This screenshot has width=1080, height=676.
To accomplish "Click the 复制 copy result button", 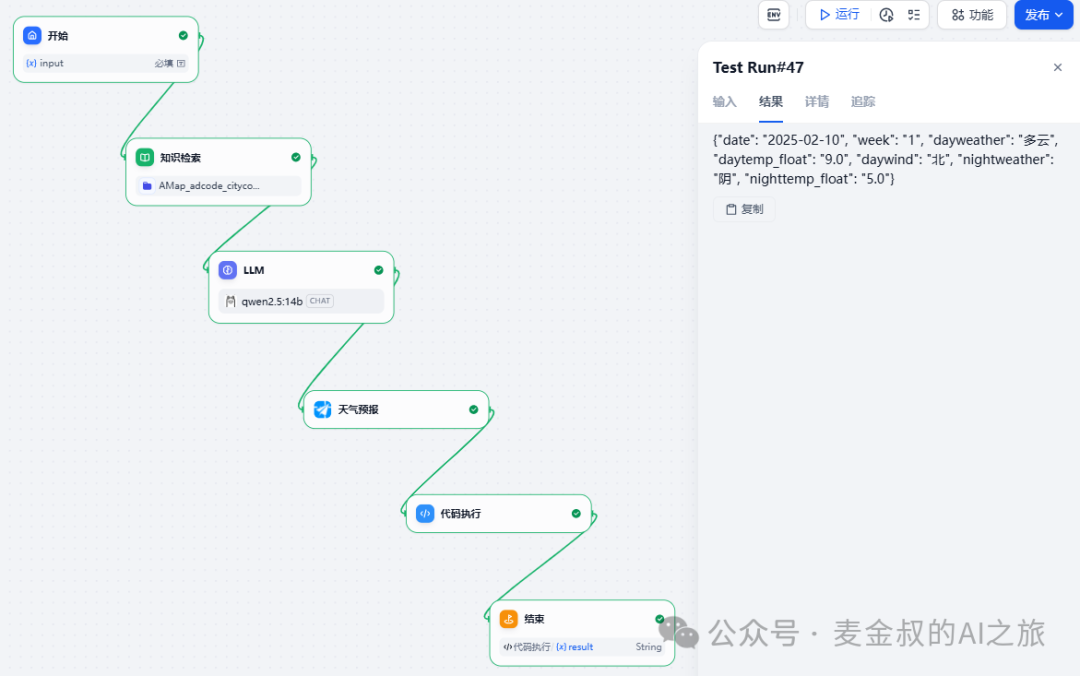I will tap(744, 209).
